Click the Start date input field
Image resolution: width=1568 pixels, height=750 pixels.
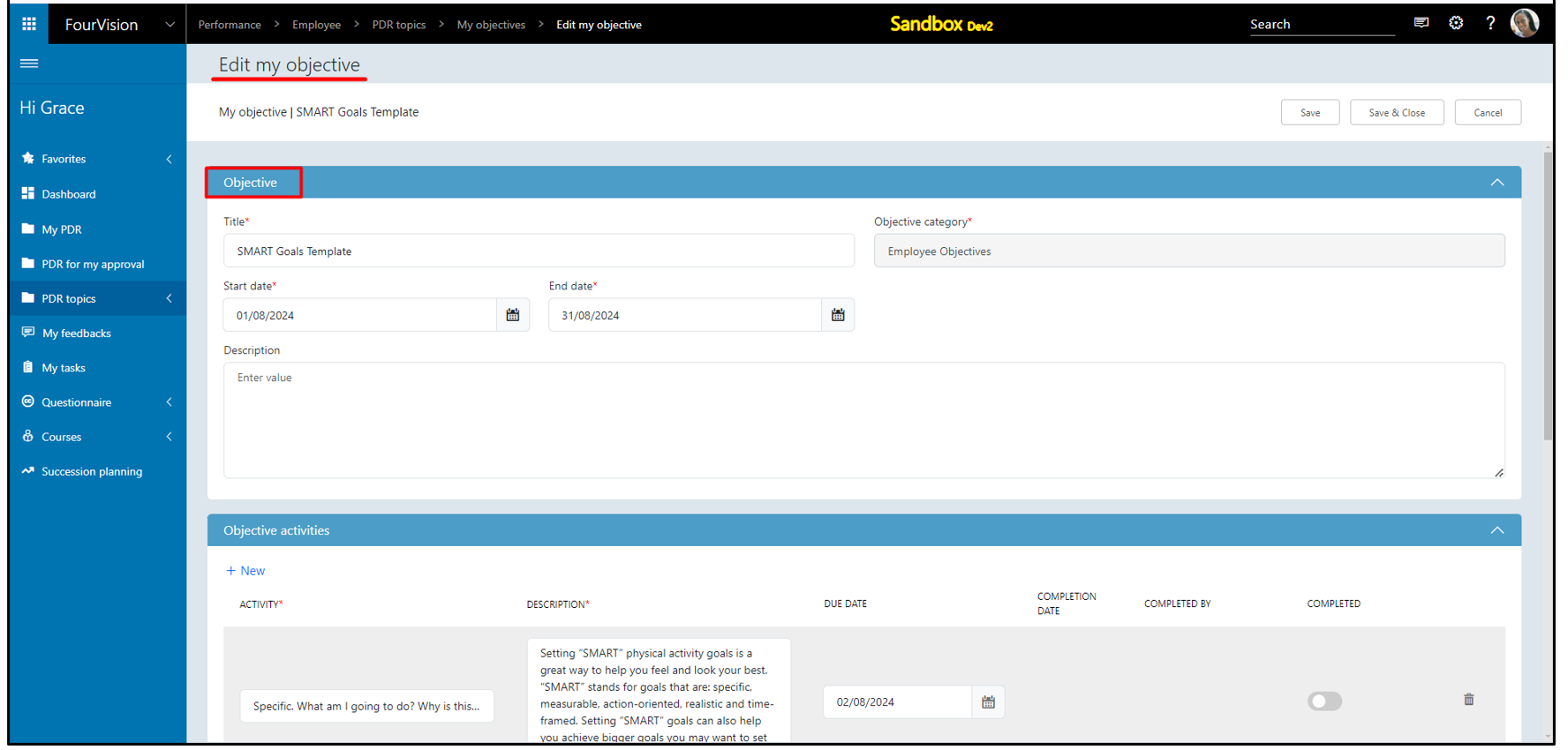[360, 315]
